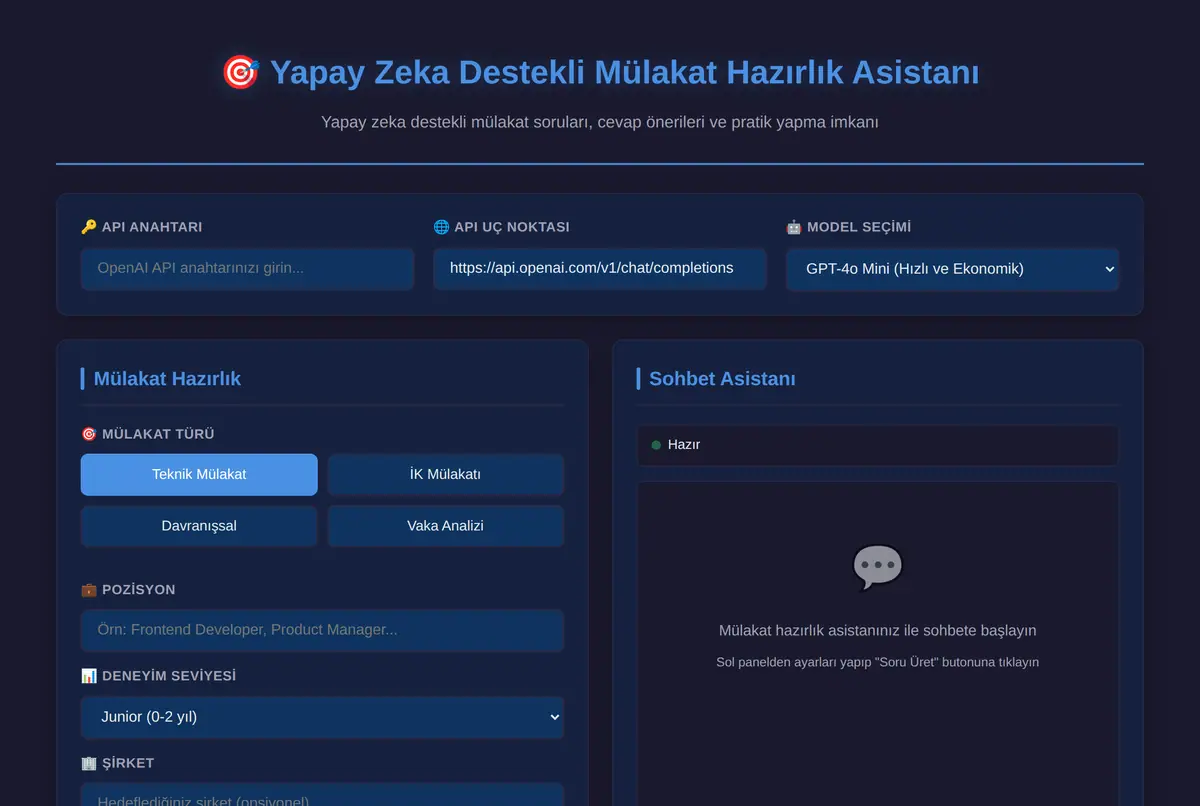This screenshot has height=806, width=1200.
Task: Click the speech bubble icon in chat area
Action: pos(878,567)
